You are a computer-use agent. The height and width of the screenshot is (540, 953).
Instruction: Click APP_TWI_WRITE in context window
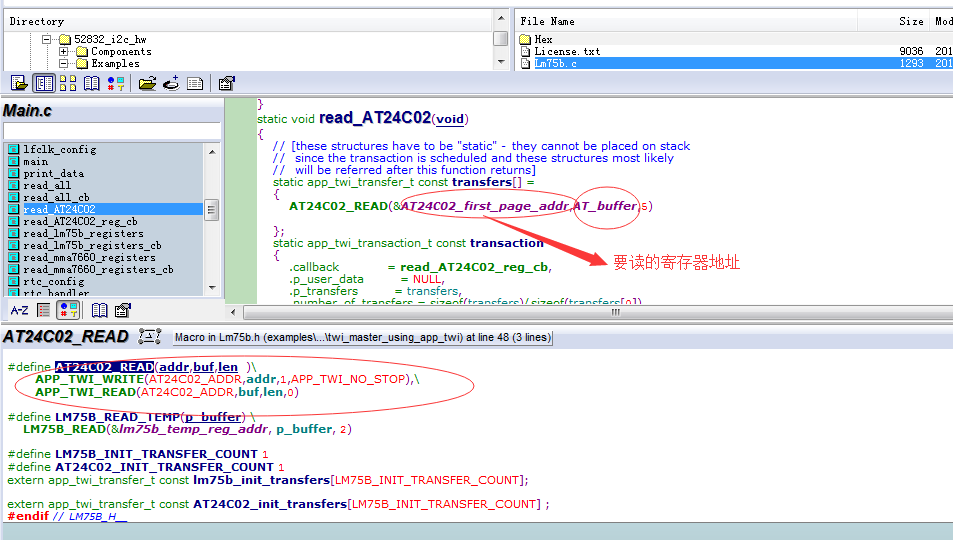(89, 379)
